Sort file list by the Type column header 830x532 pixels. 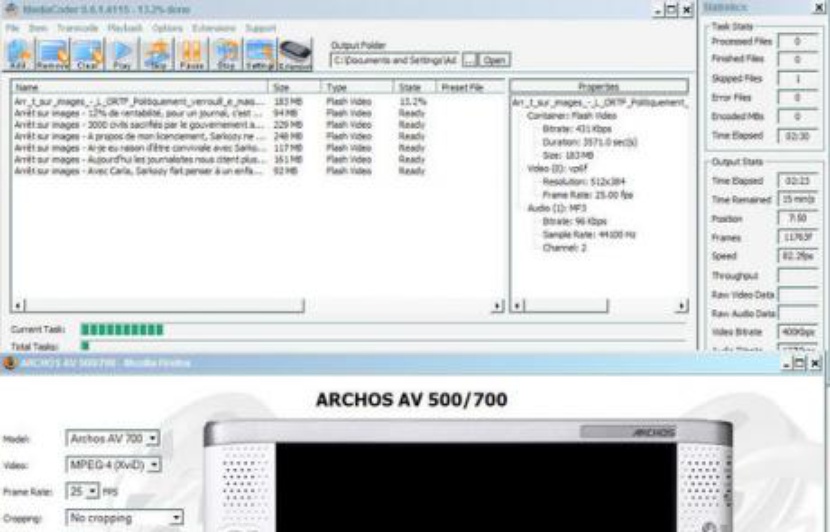357,87
